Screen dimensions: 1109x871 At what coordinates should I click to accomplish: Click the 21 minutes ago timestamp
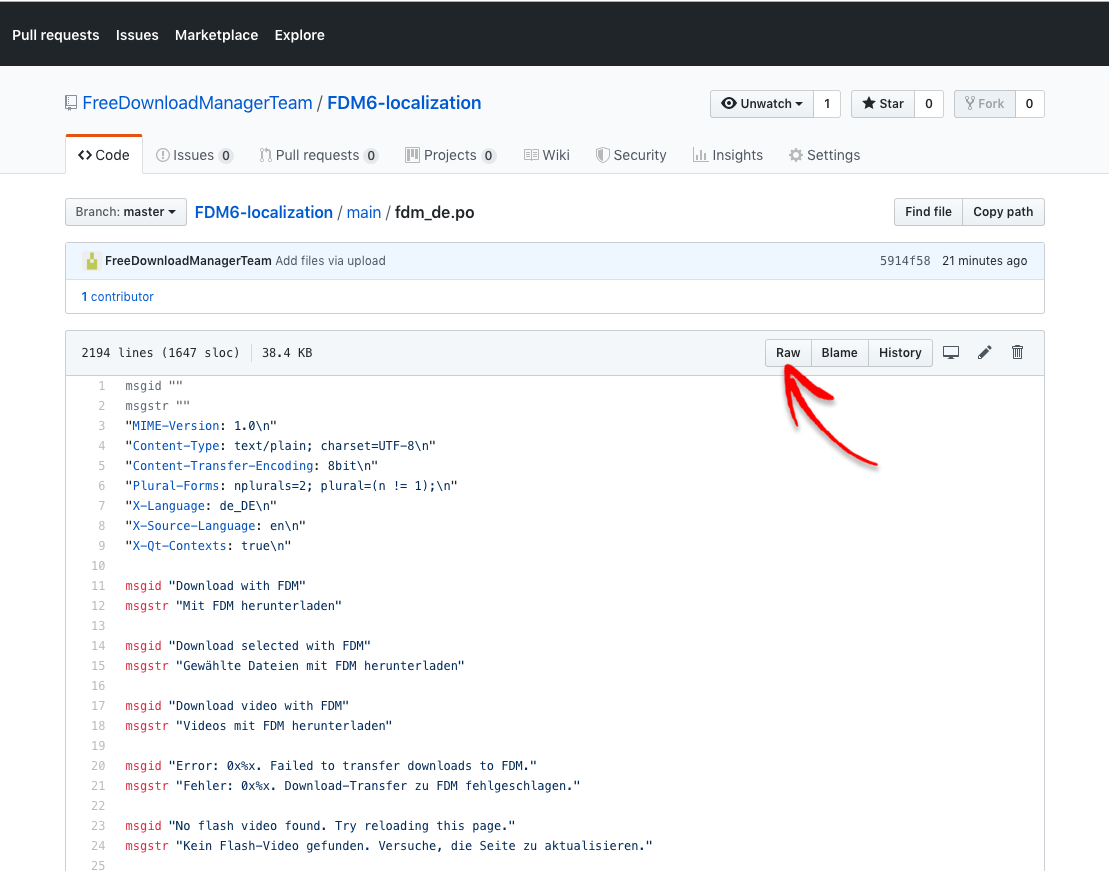pos(985,260)
